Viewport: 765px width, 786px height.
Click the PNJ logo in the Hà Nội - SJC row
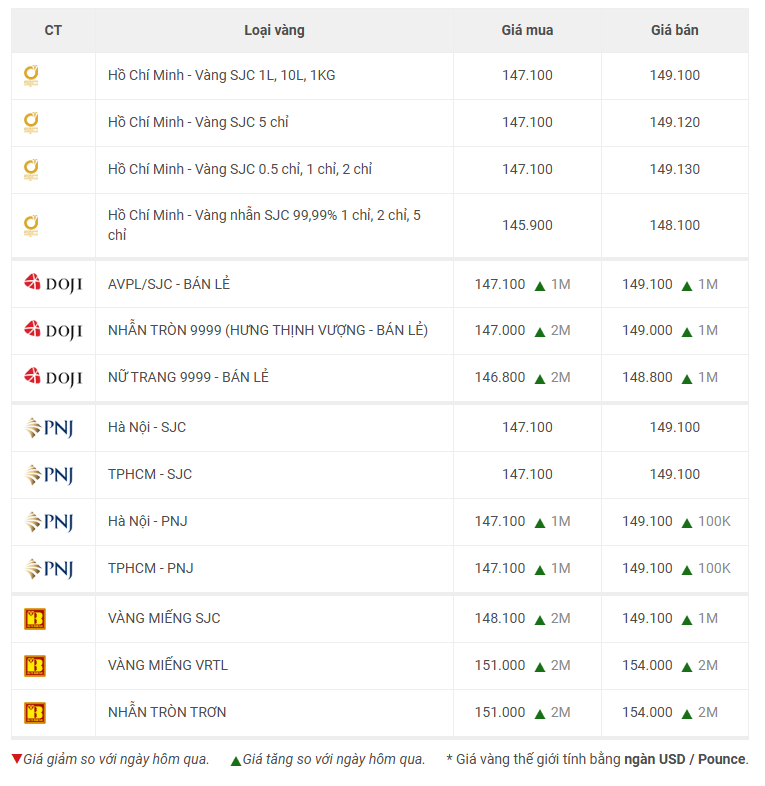(49, 428)
